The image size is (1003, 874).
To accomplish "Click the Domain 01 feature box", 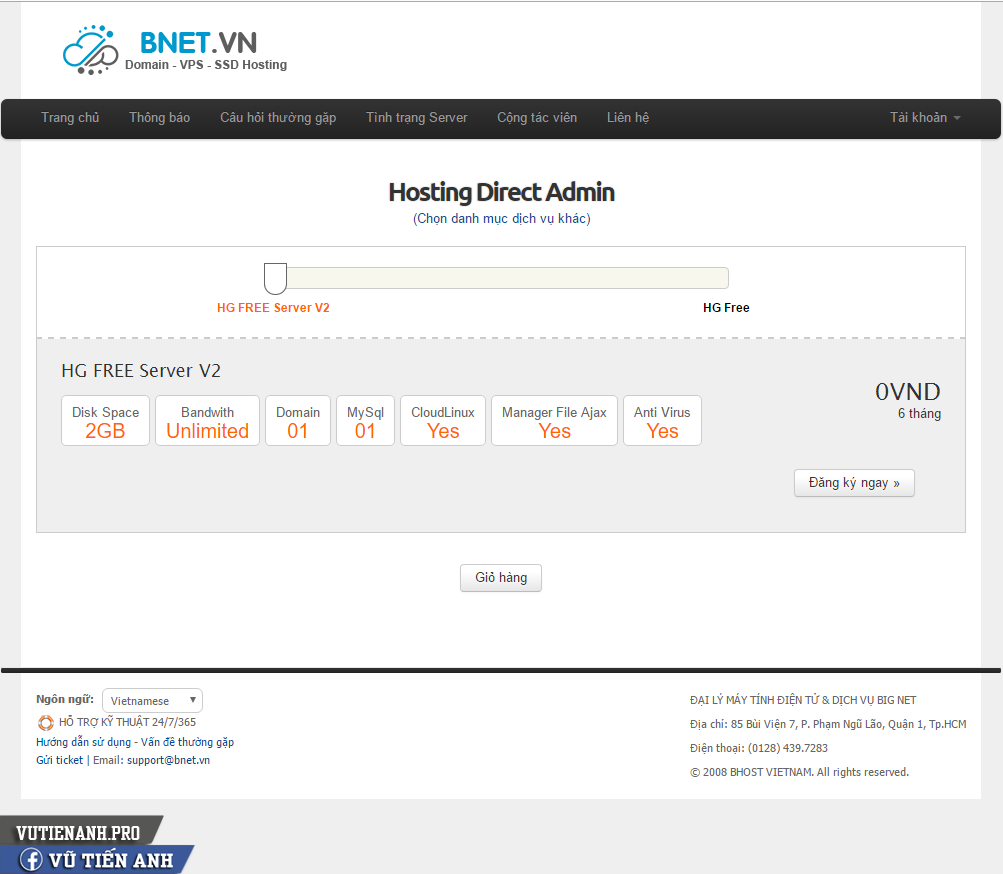I will (x=298, y=420).
